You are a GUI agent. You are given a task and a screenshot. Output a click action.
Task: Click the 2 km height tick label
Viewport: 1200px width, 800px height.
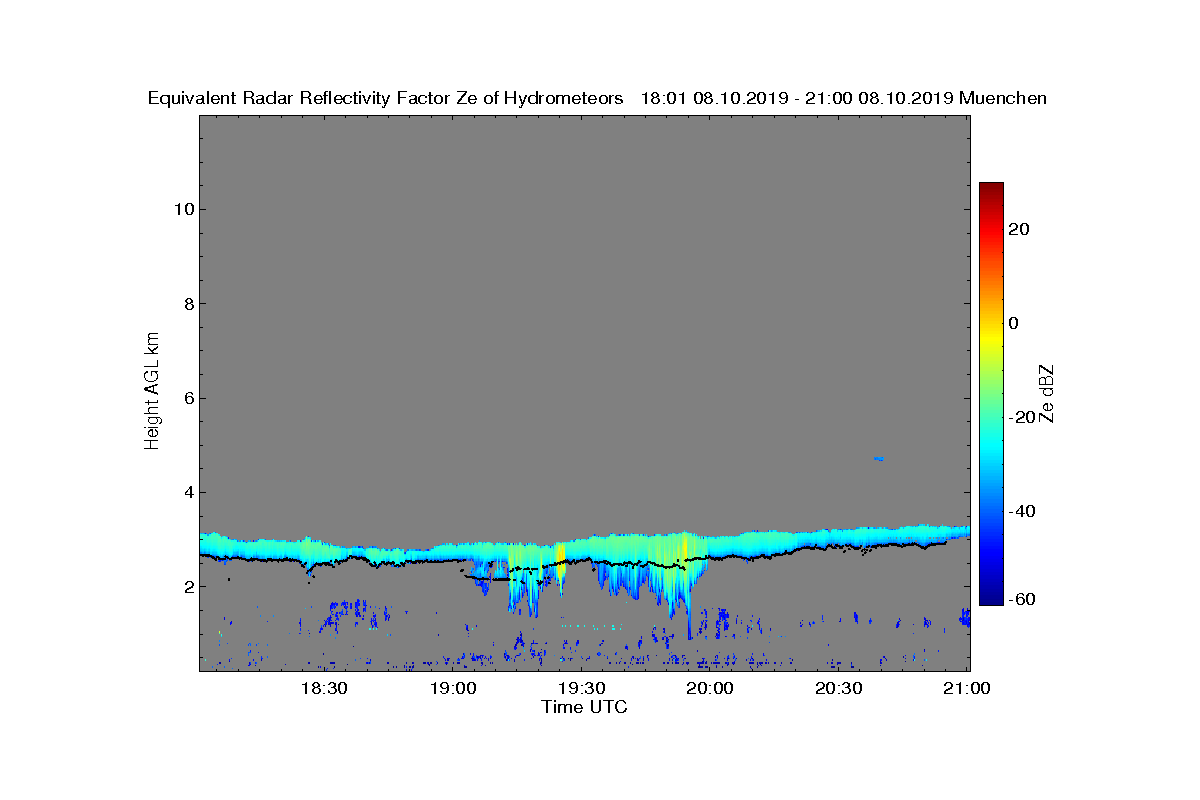pyautogui.click(x=187, y=587)
